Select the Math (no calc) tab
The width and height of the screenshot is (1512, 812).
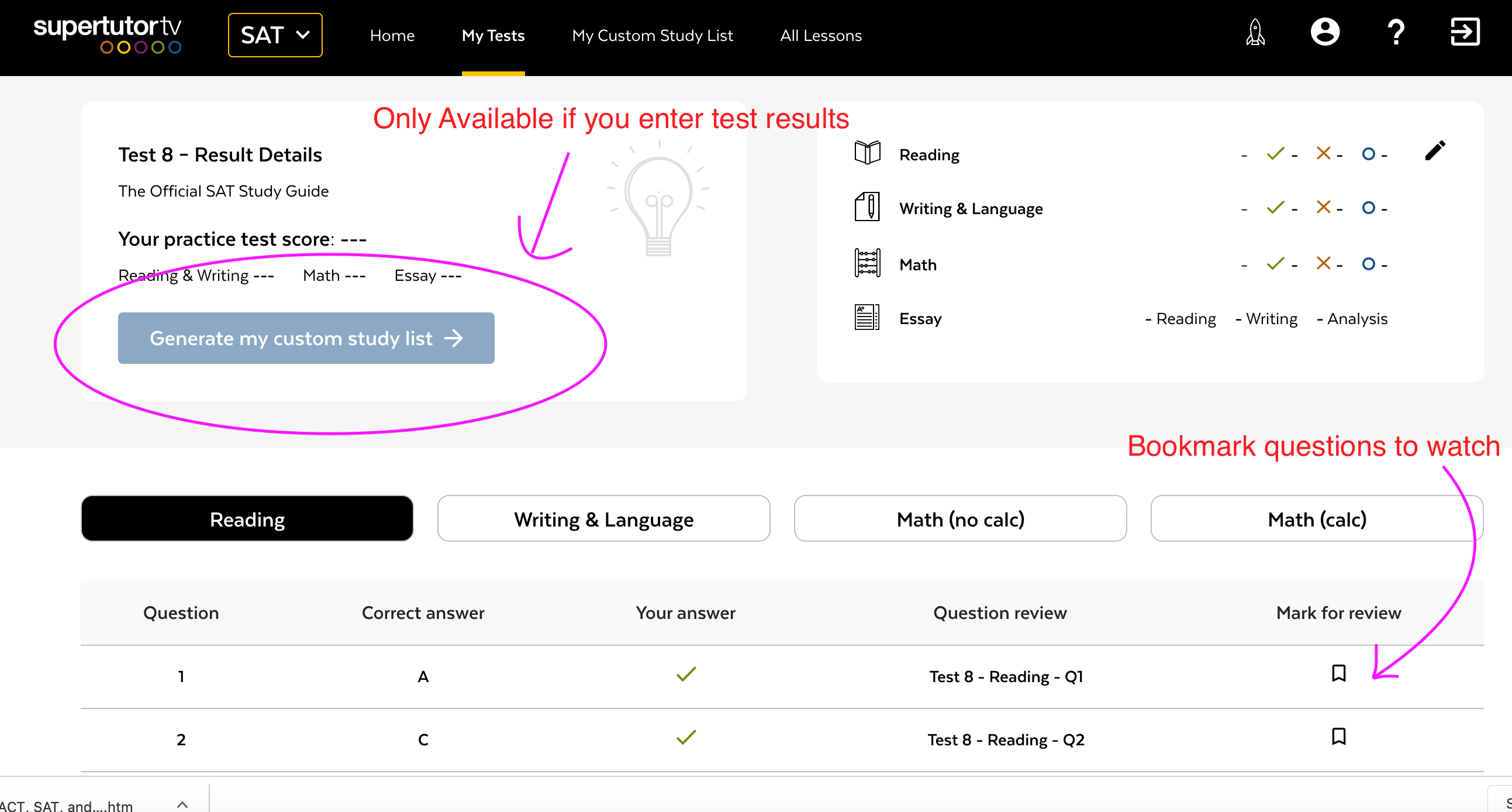click(959, 519)
